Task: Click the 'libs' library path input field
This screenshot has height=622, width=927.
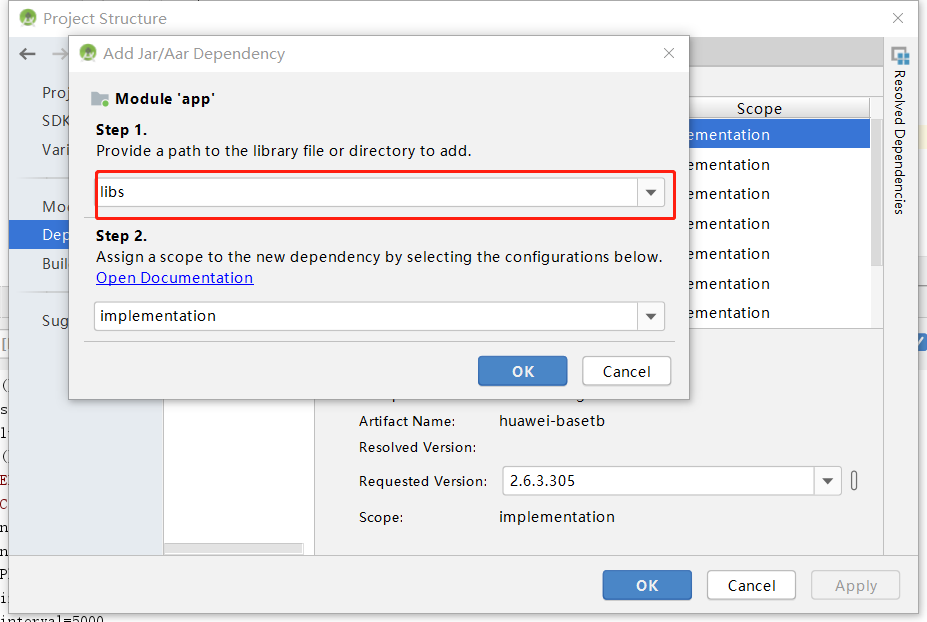Action: (366, 192)
